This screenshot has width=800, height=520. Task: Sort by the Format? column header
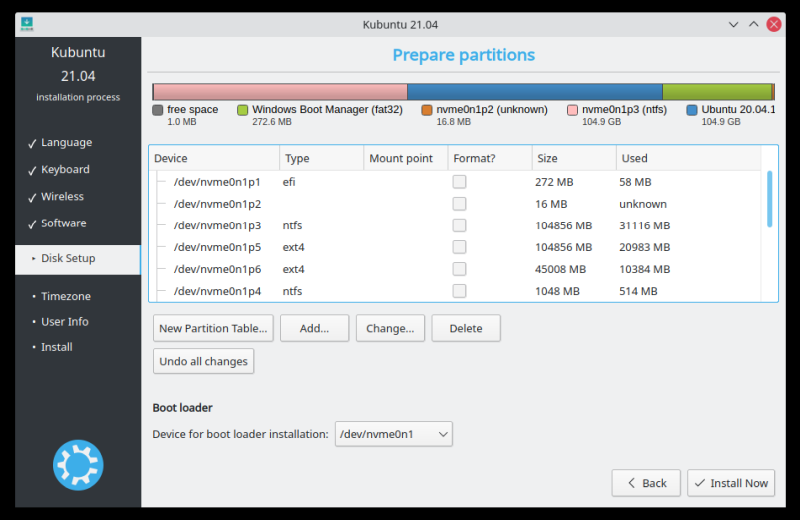(x=490, y=158)
